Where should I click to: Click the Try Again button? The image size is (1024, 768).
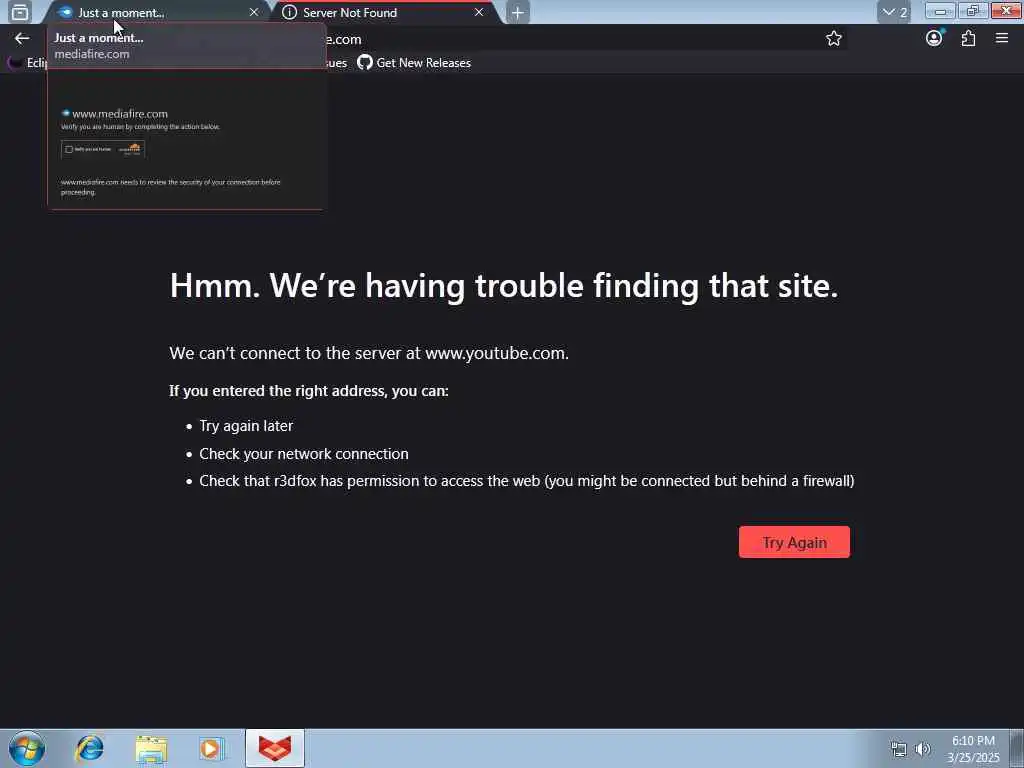click(794, 542)
